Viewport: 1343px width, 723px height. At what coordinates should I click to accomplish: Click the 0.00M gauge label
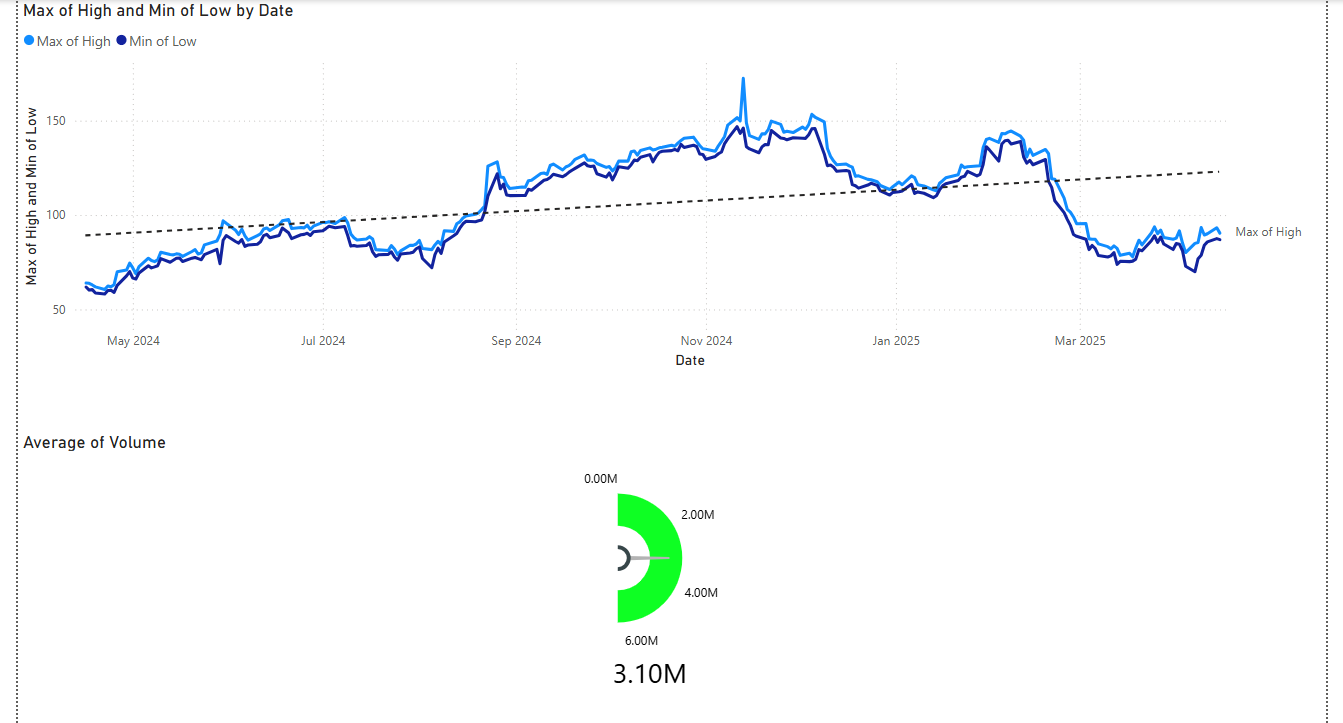pos(601,479)
